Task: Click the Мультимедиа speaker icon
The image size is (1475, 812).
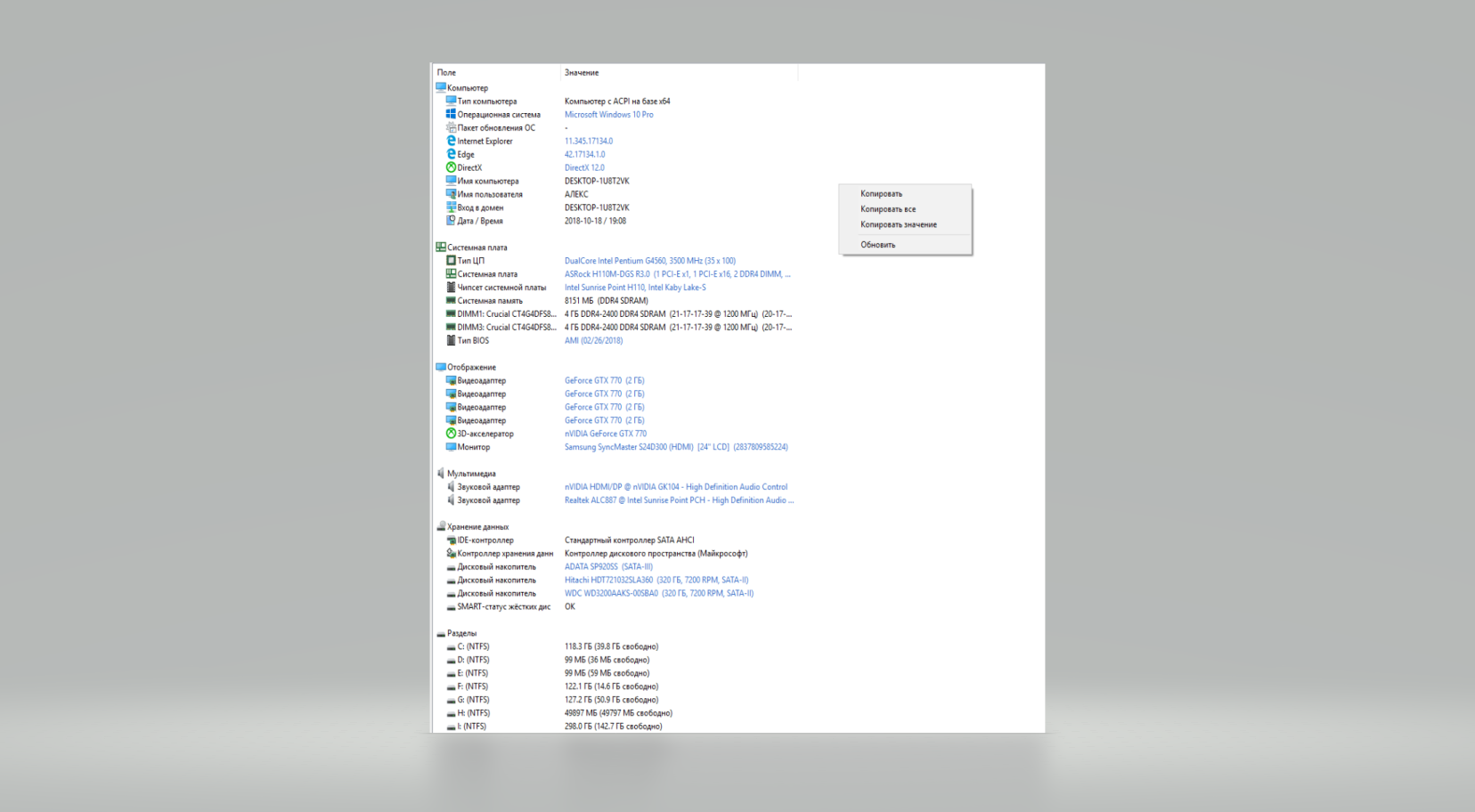Action: coord(441,473)
